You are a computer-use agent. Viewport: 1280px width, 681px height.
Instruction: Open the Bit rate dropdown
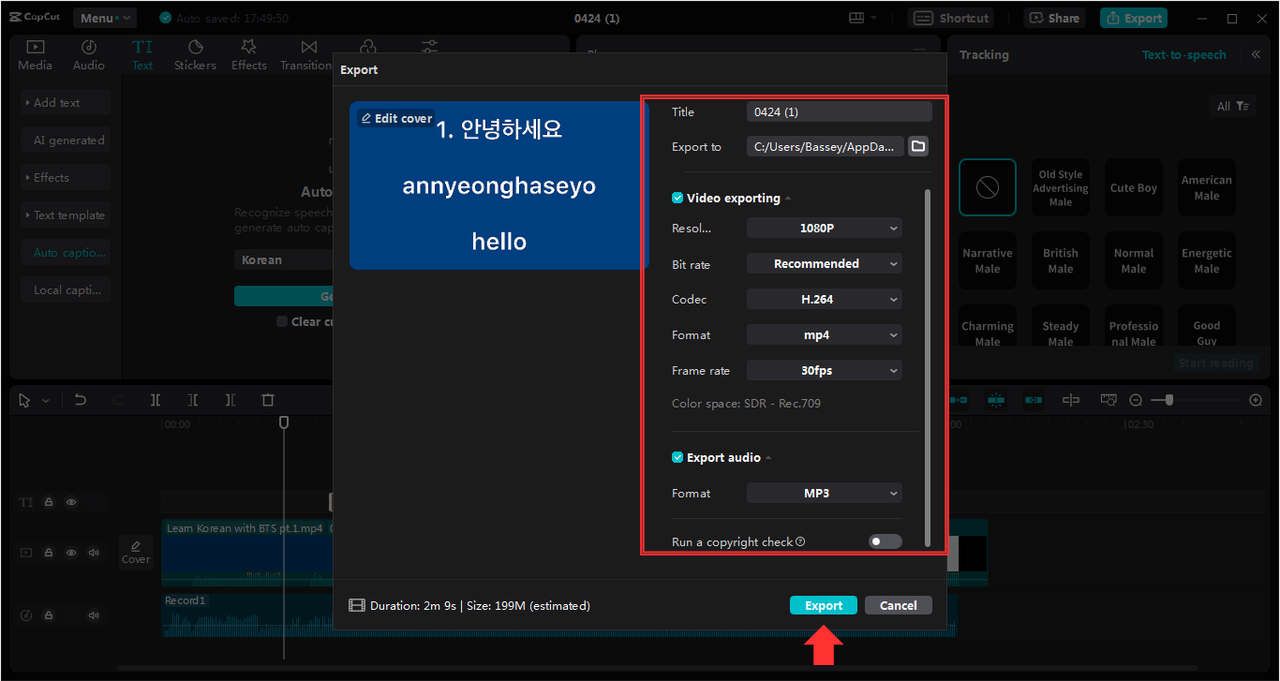point(824,264)
